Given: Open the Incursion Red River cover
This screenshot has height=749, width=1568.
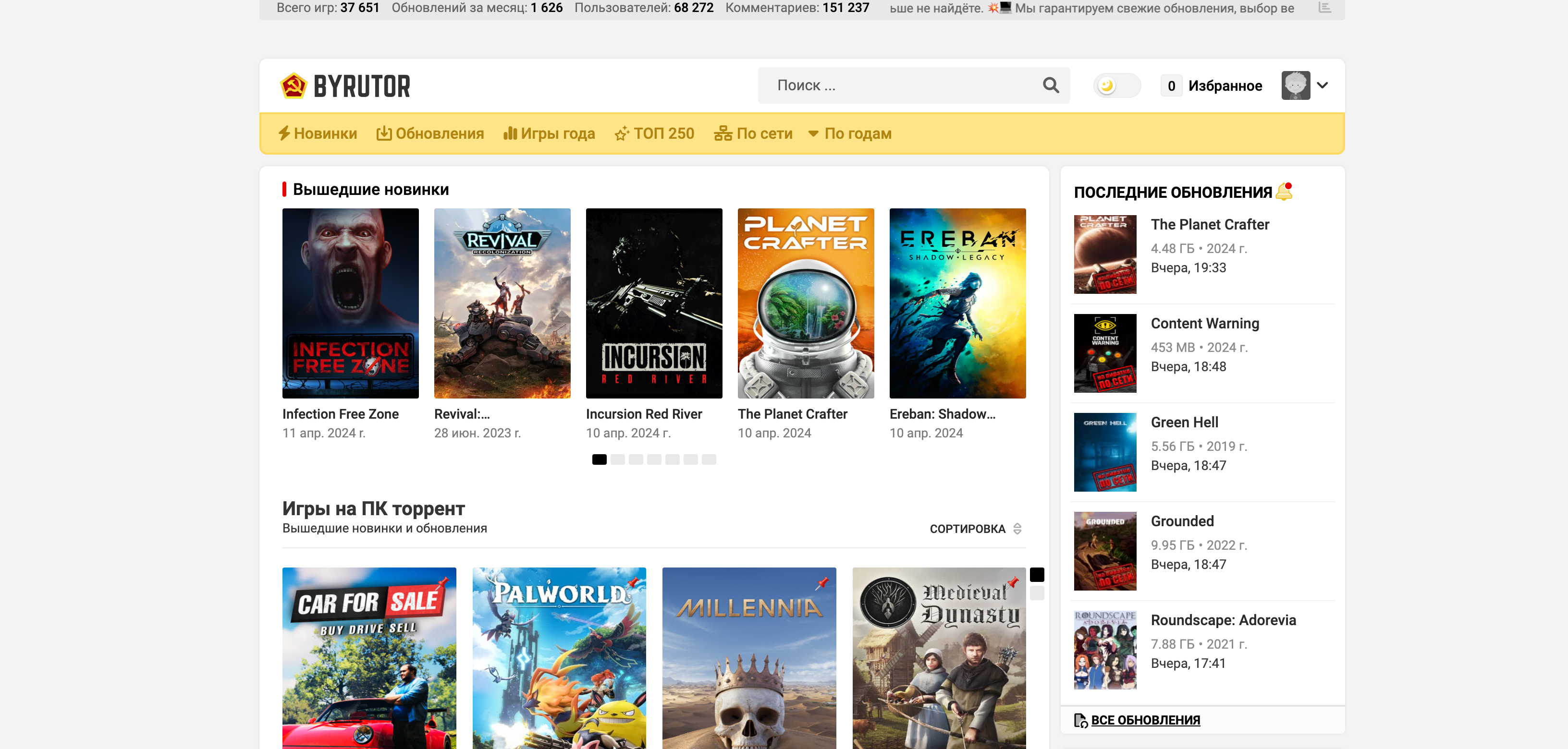Looking at the screenshot, I should coord(654,303).
